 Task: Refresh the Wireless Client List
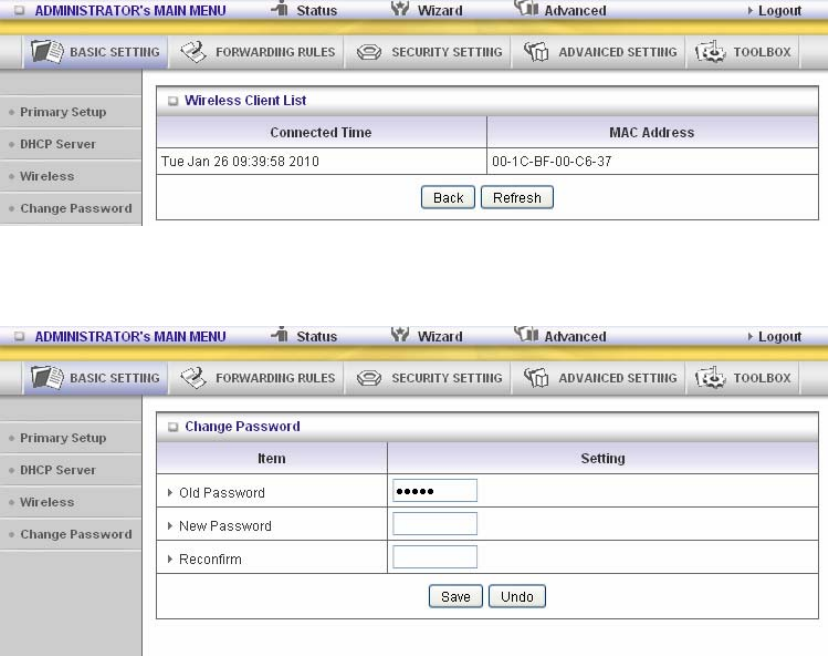click(x=517, y=198)
